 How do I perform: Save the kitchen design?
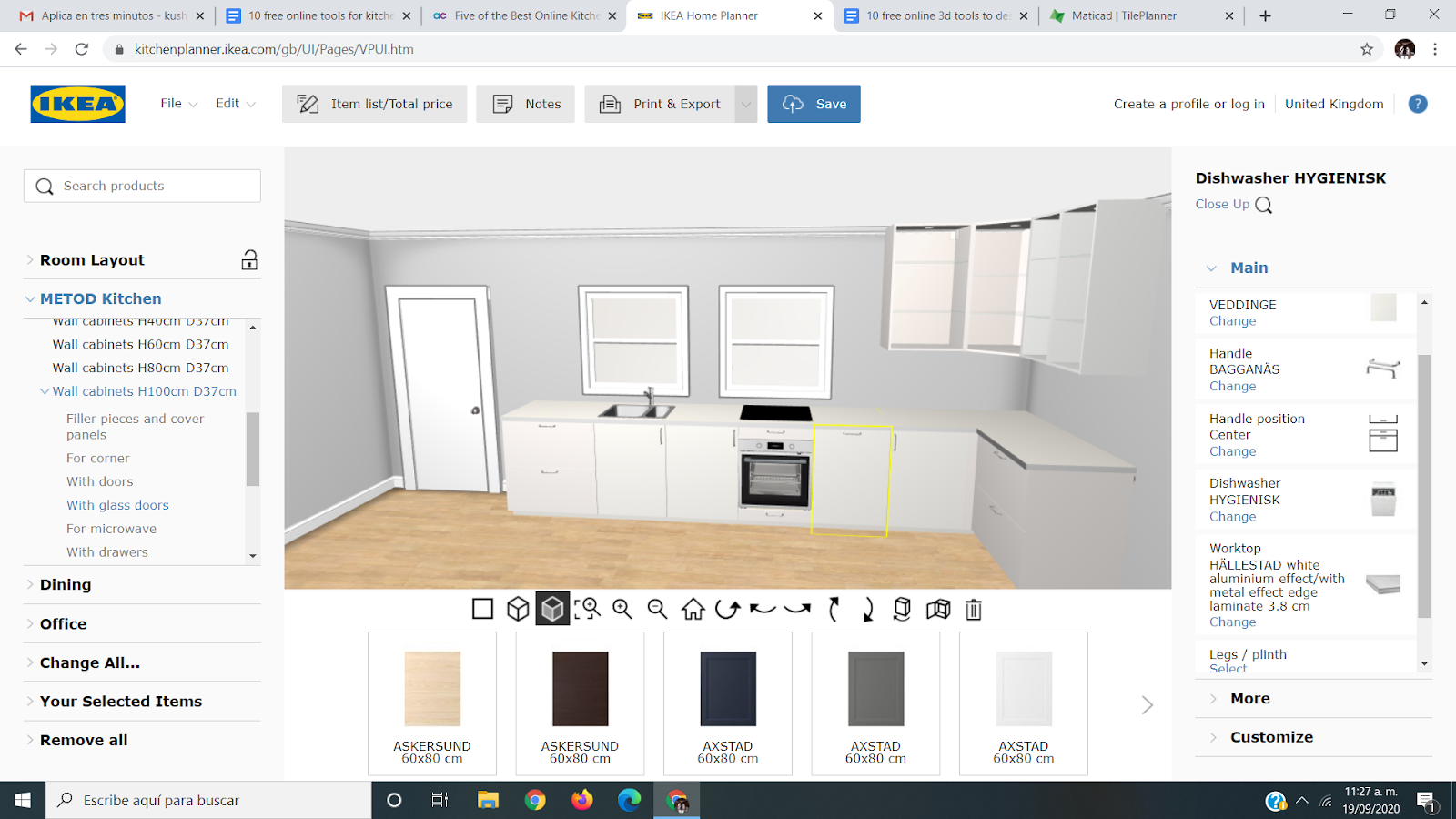click(x=814, y=104)
